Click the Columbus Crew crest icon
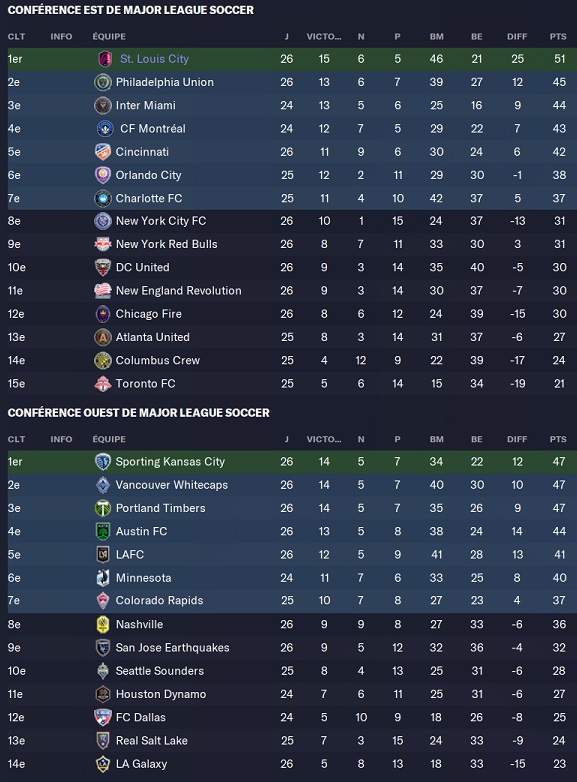Screen dimensions: 577x782 103,360
